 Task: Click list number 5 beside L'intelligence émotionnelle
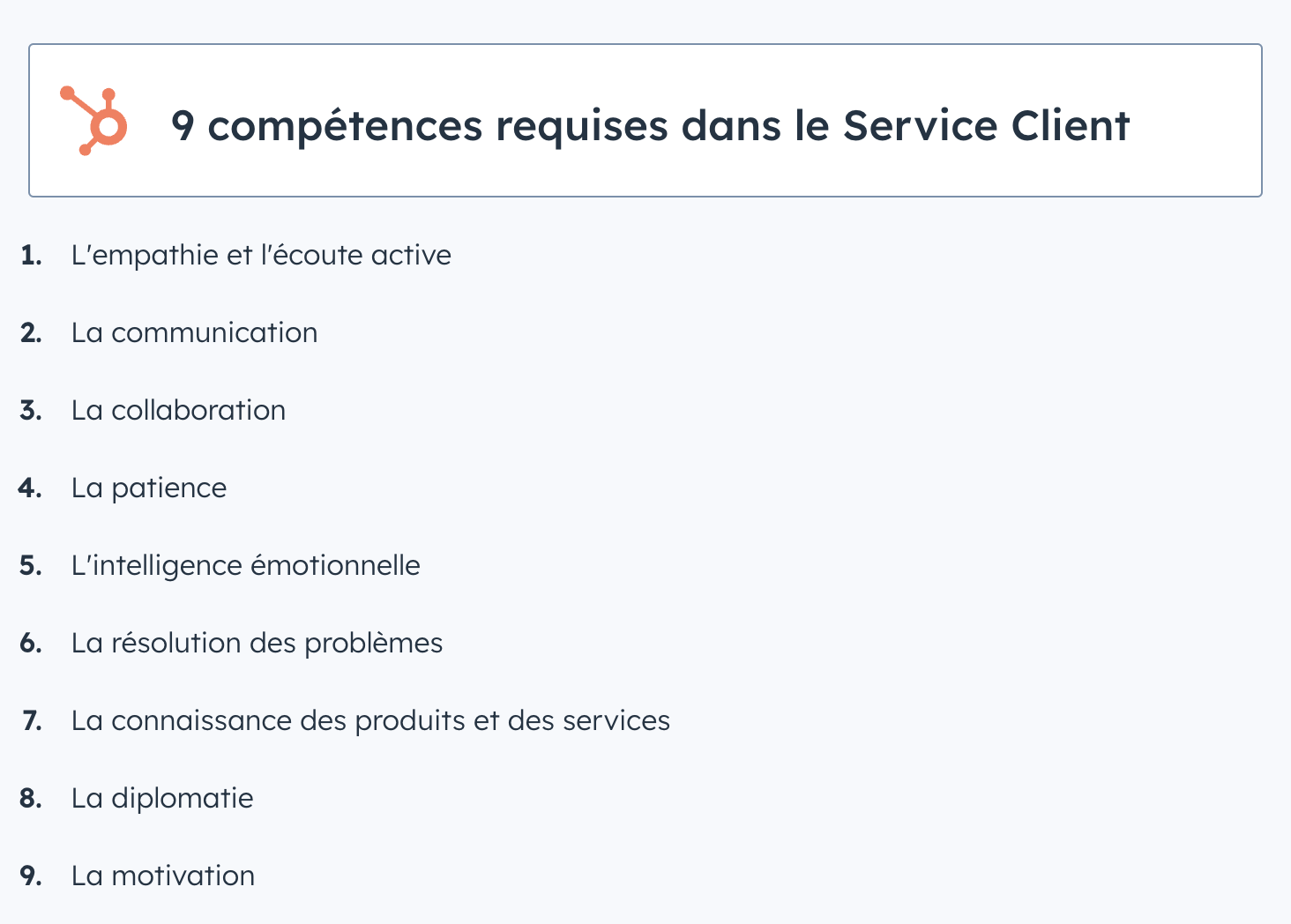(x=31, y=565)
